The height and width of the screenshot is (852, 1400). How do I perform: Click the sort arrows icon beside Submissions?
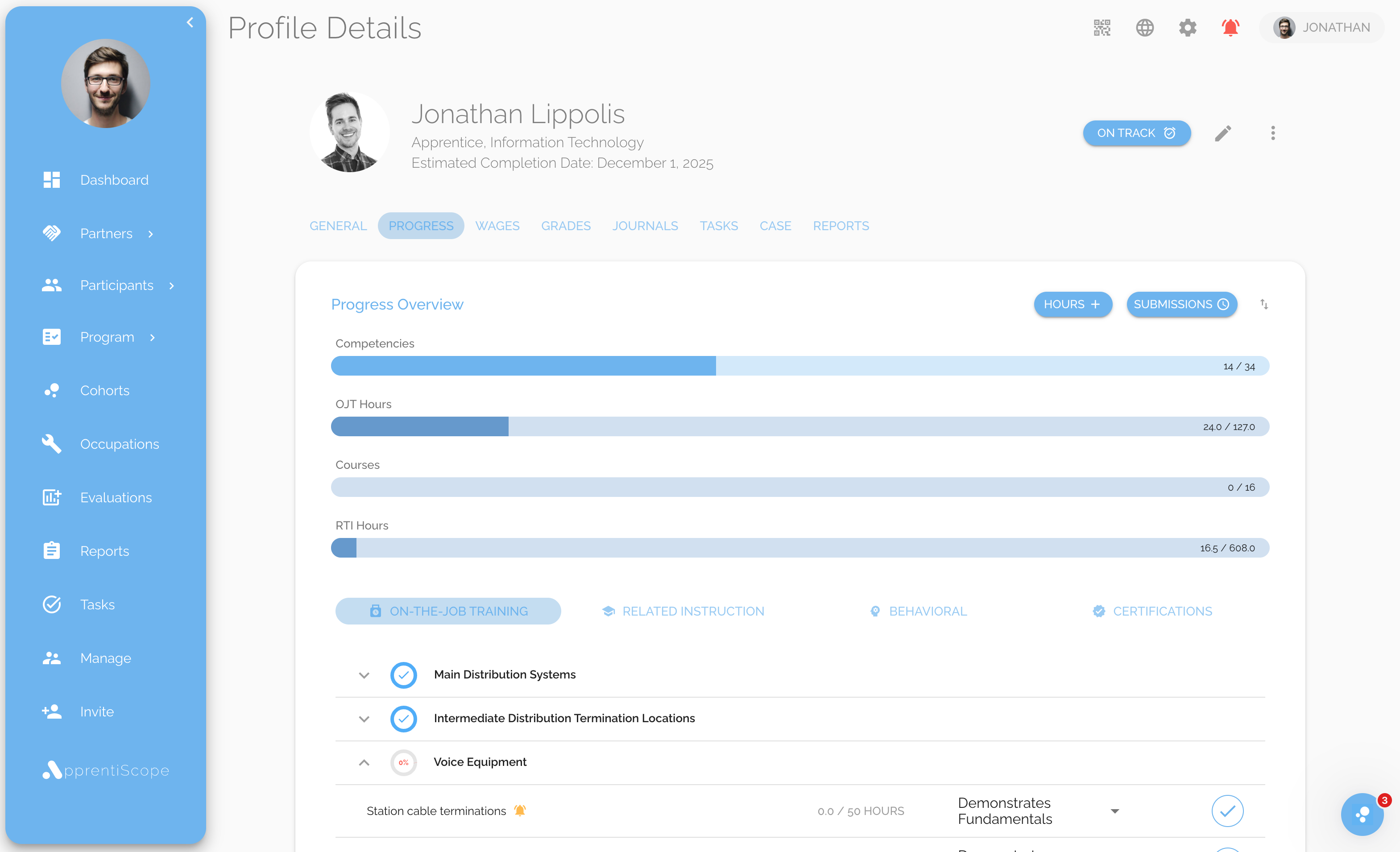pos(1263,305)
